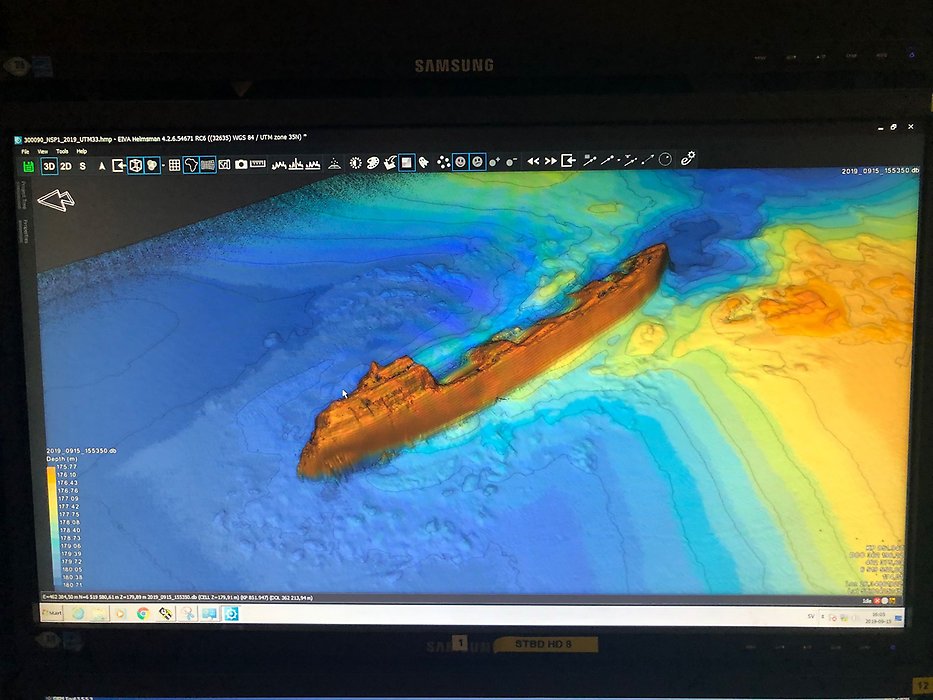Switch to 2D view mode
933x700 pixels.
pyautogui.click(x=66, y=166)
